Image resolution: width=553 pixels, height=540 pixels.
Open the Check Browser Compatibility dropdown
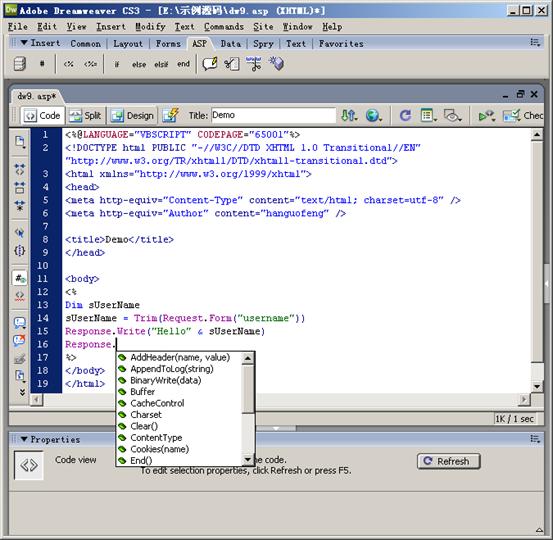click(x=522, y=115)
